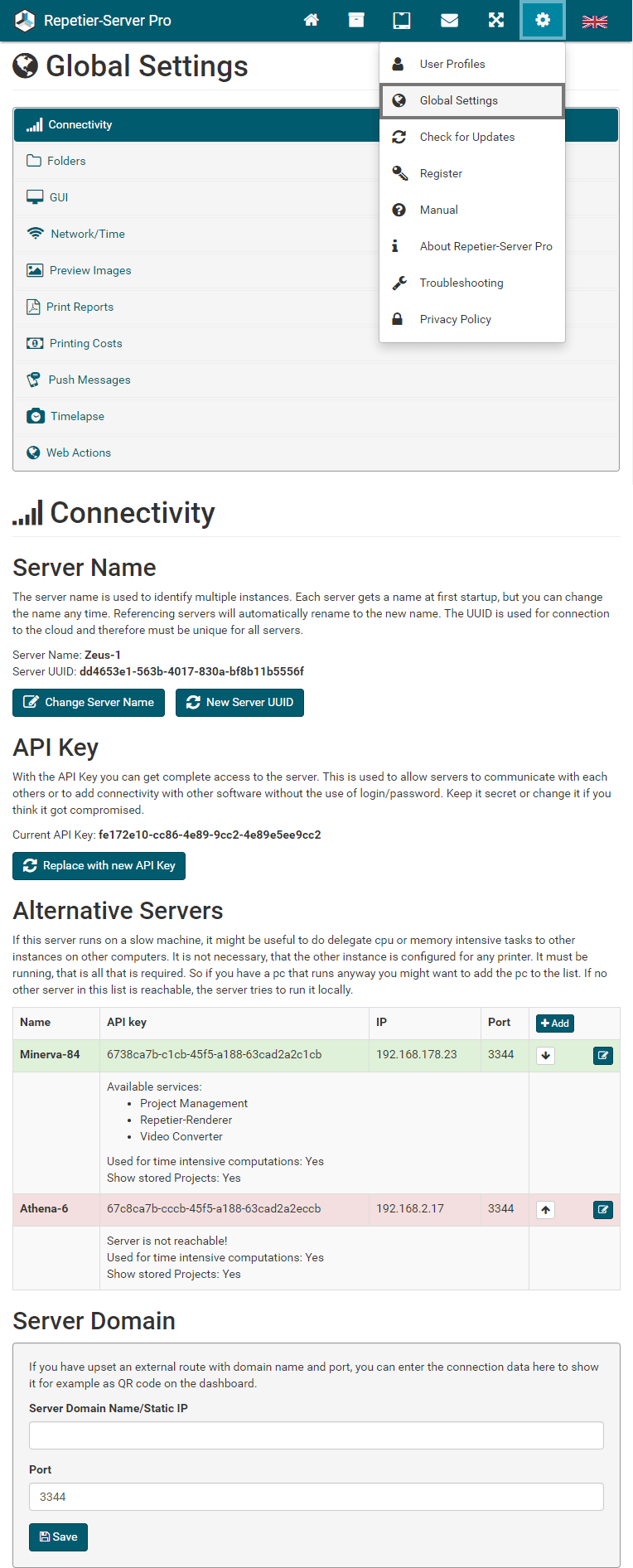Click the 'Video Converter' service item
The height and width of the screenshot is (1568, 633).
point(181,1136)
